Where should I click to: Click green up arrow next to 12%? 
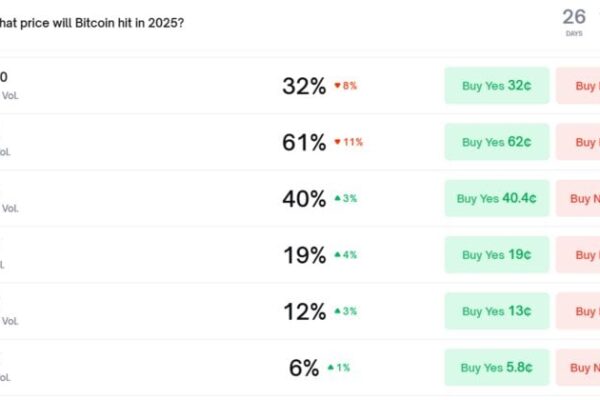point(338,311)
